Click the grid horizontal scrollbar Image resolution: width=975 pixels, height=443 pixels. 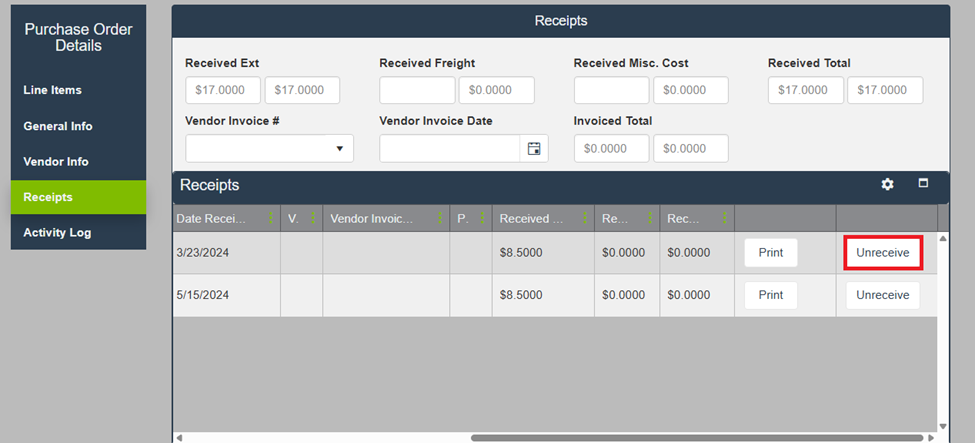[696, 437]
